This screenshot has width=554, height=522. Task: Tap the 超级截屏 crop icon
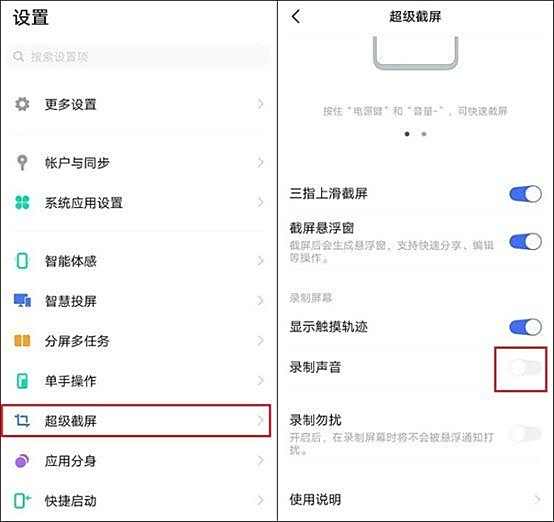click(x=22, y=421)
